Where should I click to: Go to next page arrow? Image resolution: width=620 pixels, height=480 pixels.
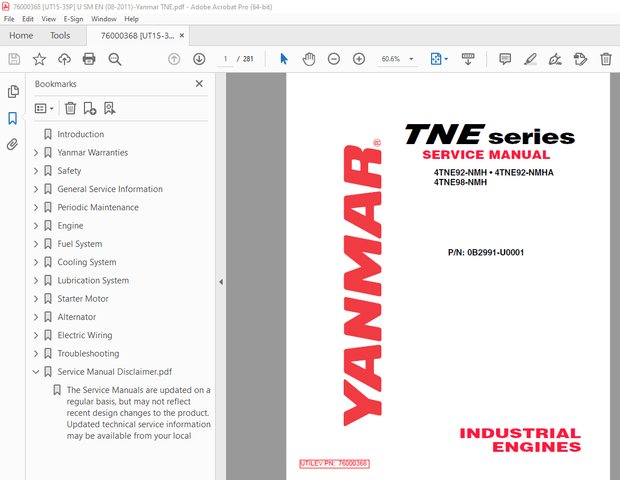(x=199, y=59)
